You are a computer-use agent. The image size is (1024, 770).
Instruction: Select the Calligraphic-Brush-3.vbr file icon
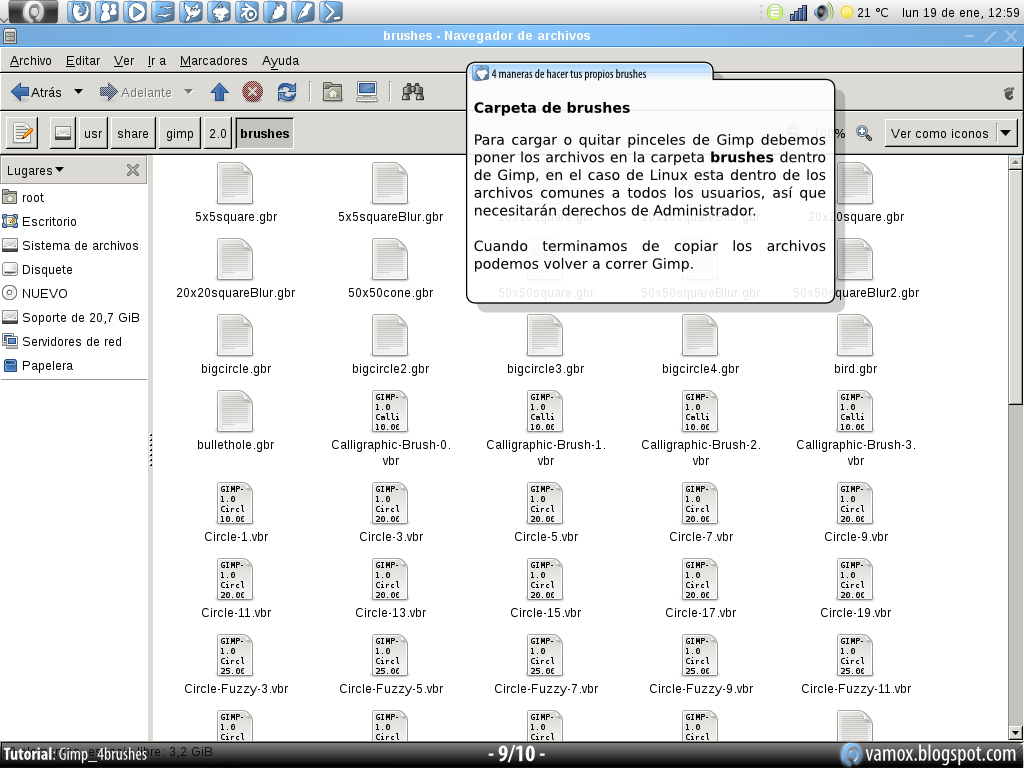855,411
